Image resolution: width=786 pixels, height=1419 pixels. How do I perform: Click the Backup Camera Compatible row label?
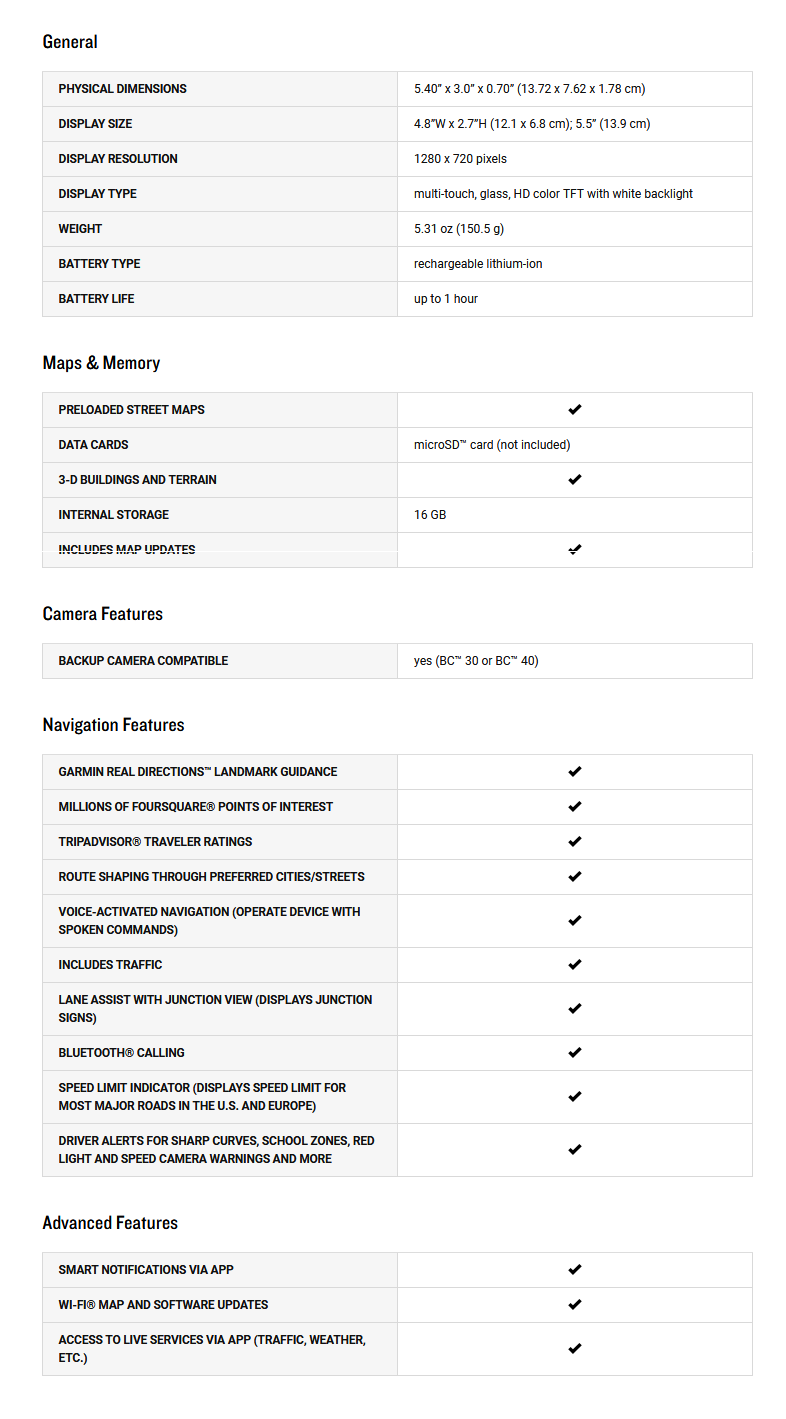(x=143, y=661)
